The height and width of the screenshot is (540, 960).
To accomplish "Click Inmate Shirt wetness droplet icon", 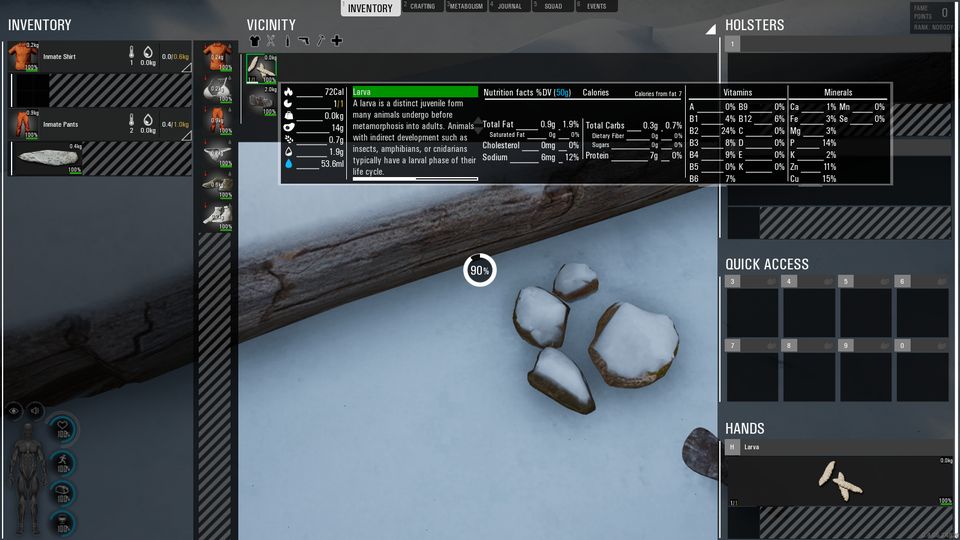I will point(148,53).
